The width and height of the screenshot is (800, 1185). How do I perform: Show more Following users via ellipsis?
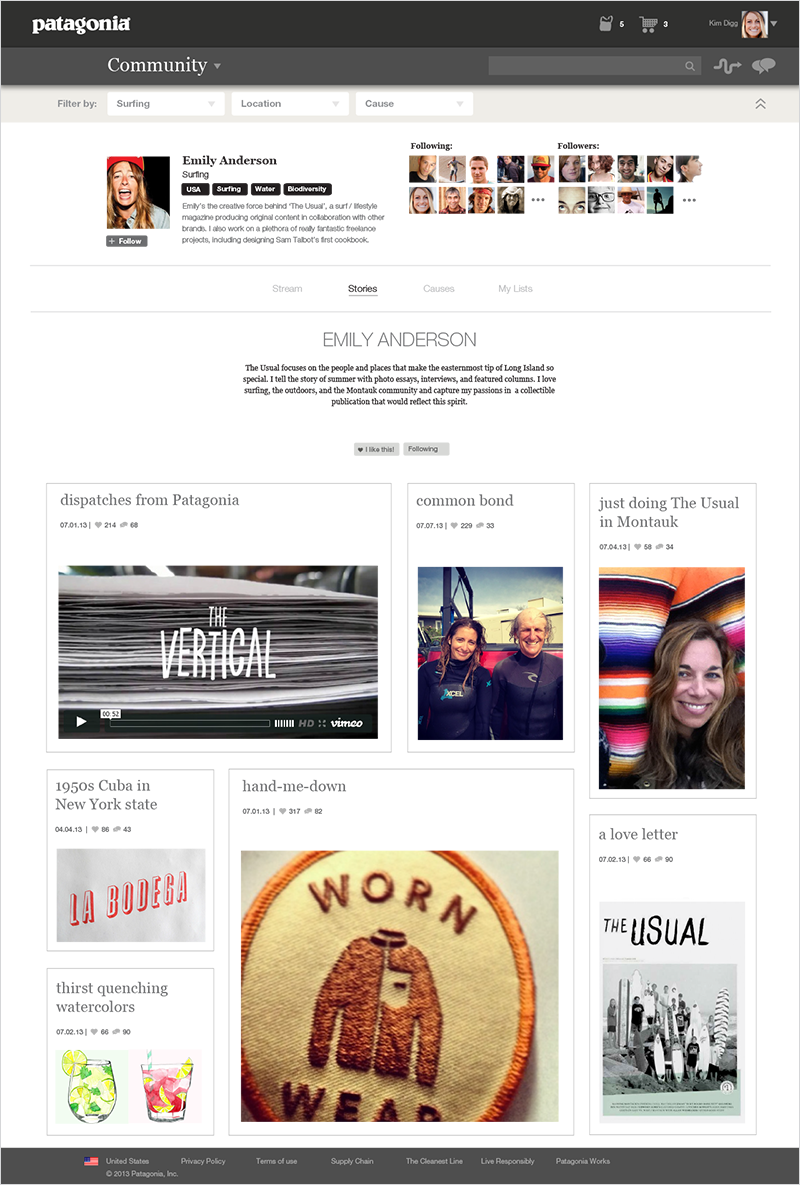click(x=538, y=200)
